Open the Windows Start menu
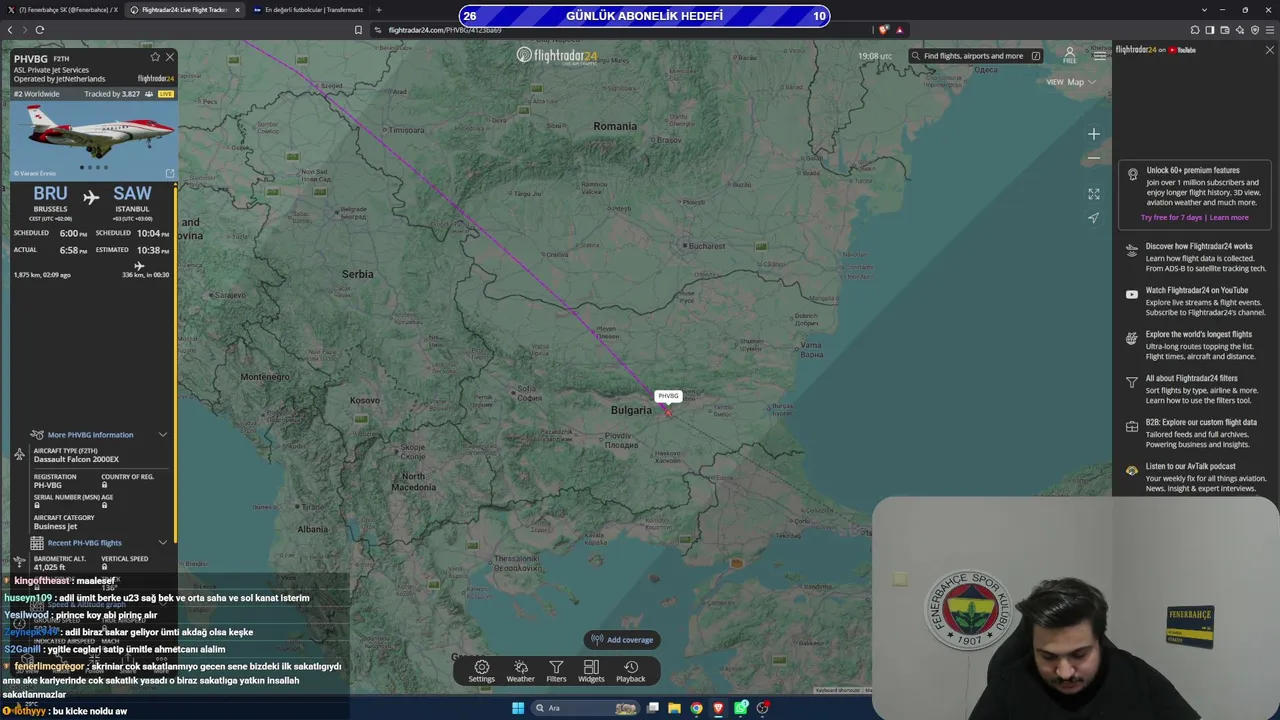The height and width of the screenshot is (720, 1280). pyautogui.click(x=518, y=708)
